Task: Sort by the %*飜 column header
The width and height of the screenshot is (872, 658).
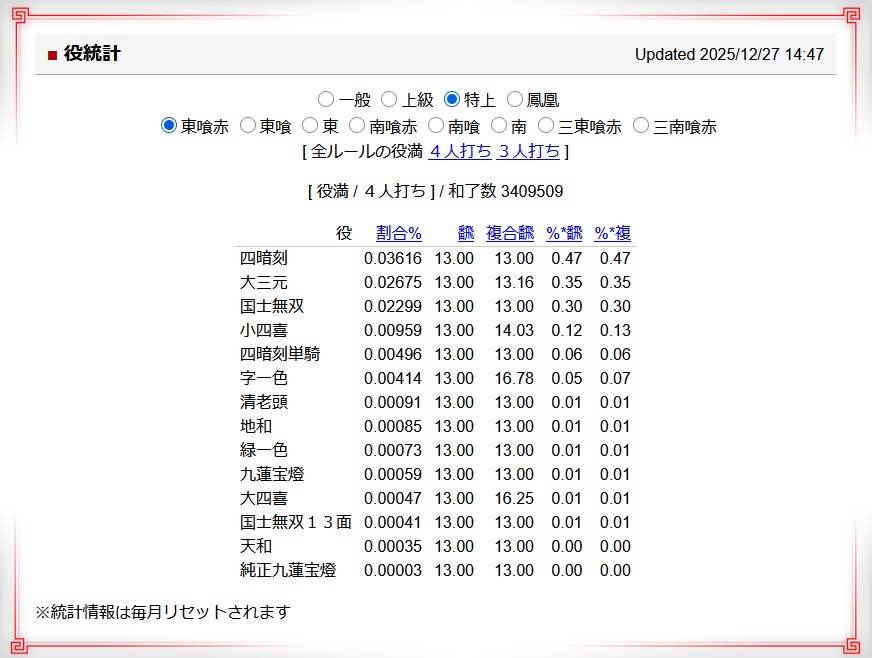Action: tap(564, 233)
